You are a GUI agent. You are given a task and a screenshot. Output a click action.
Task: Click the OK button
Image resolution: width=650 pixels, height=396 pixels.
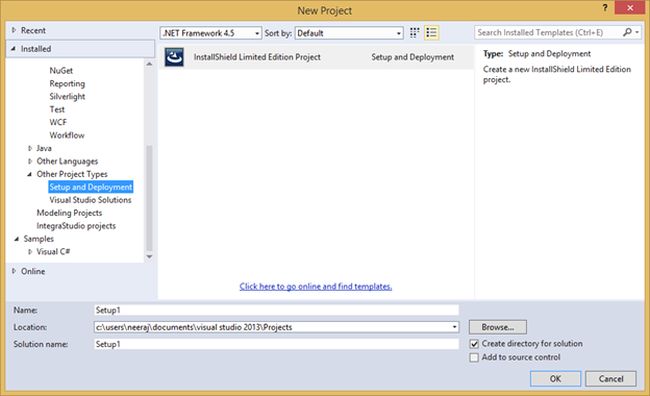[x=555, y=379]
